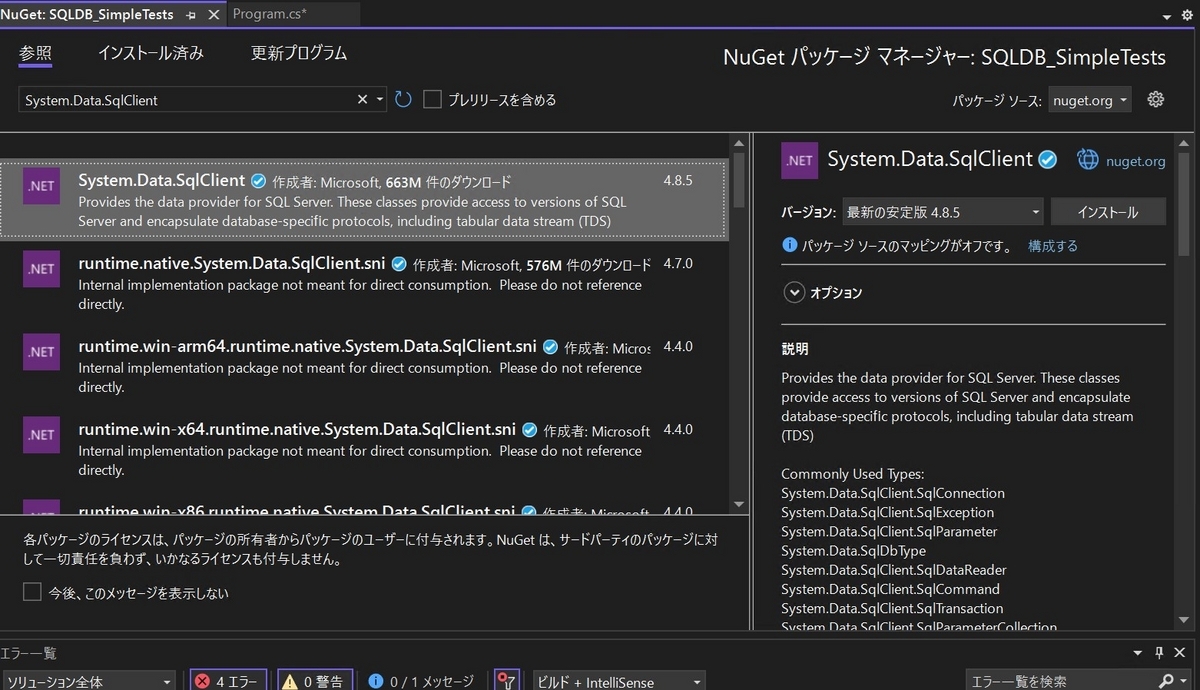Screen dimensions: 1200x690
Task: Enable プレリリースを含める checkbox
Action: (x=432, y=99)
